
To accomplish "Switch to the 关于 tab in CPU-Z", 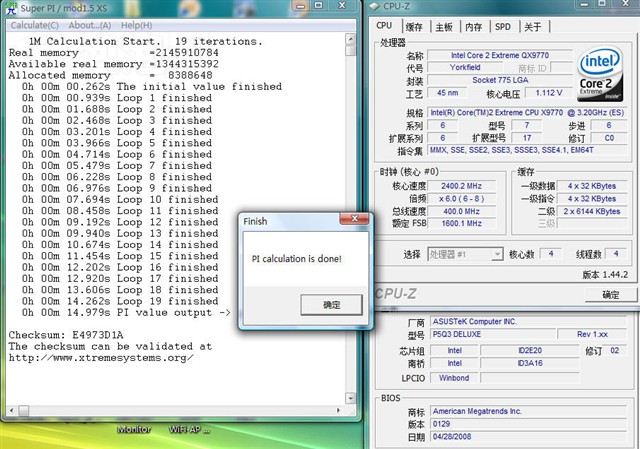I will (x=533, y=27).
